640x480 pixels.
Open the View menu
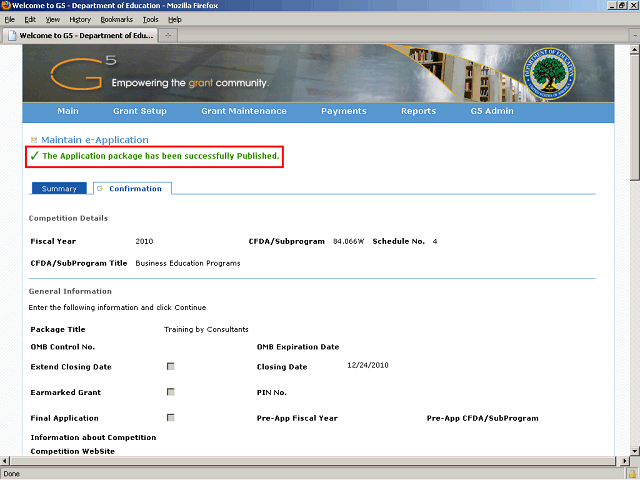click(x=53, y=20)
